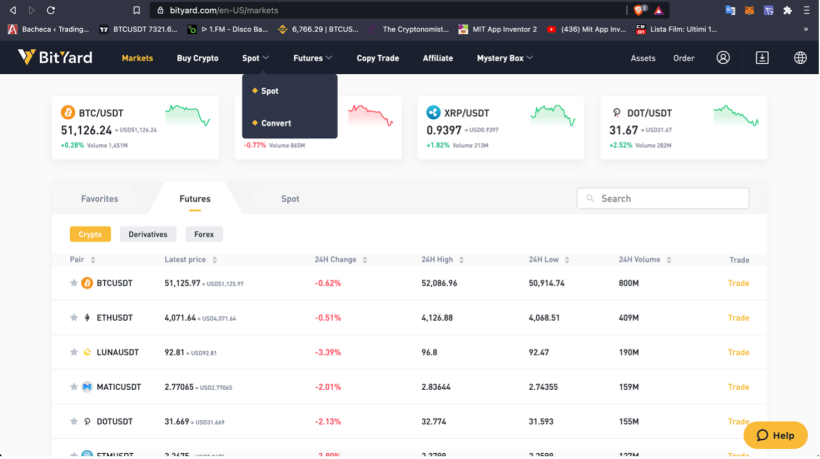
Task: Sort the table by 24H Change
Action: pos(340,259)
